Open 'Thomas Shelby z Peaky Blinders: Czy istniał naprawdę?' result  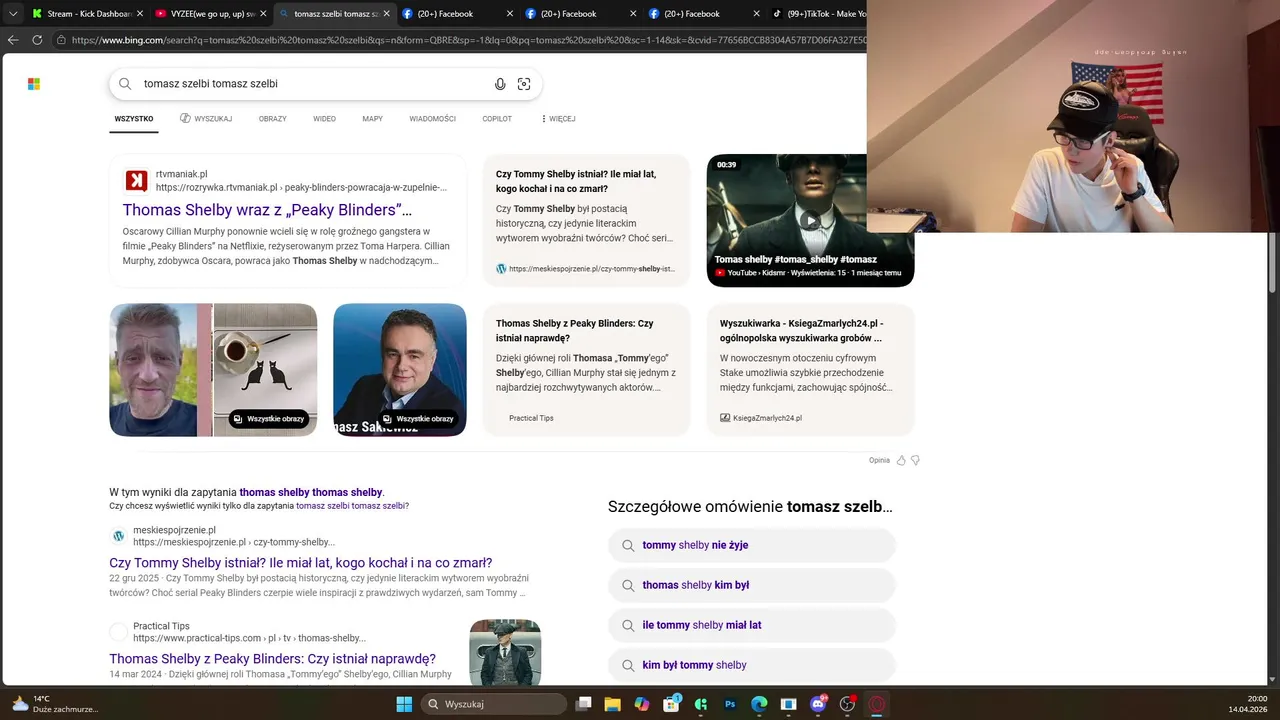(272, 659)
